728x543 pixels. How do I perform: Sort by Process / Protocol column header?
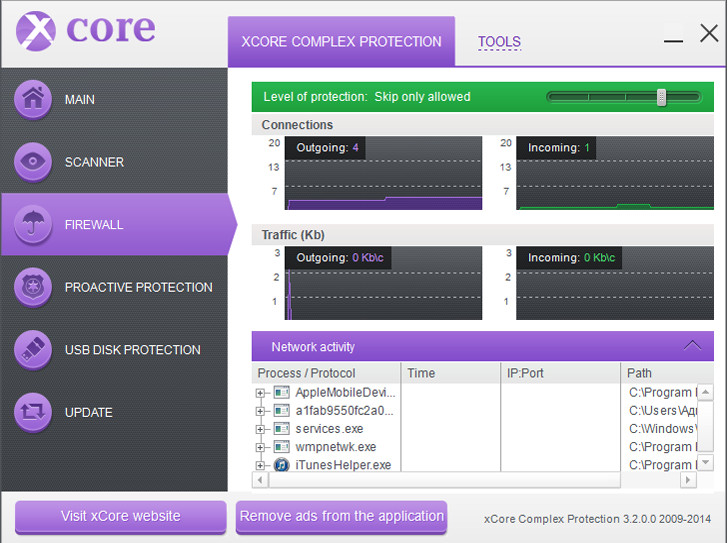click(x=326, y=373)
